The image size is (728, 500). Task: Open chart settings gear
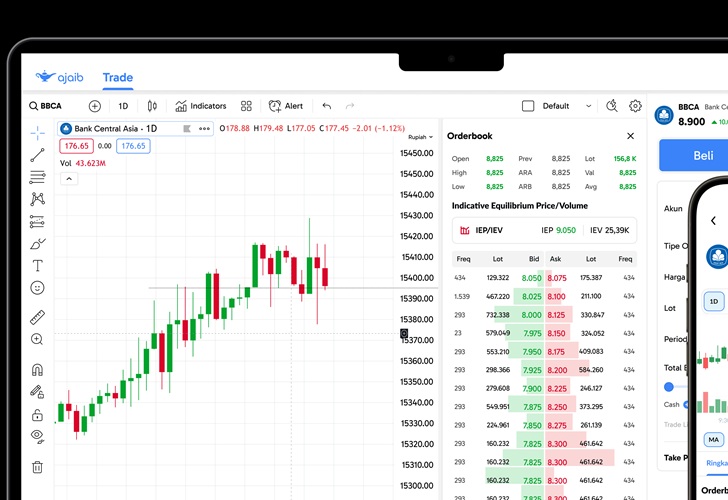coord(635,106)
